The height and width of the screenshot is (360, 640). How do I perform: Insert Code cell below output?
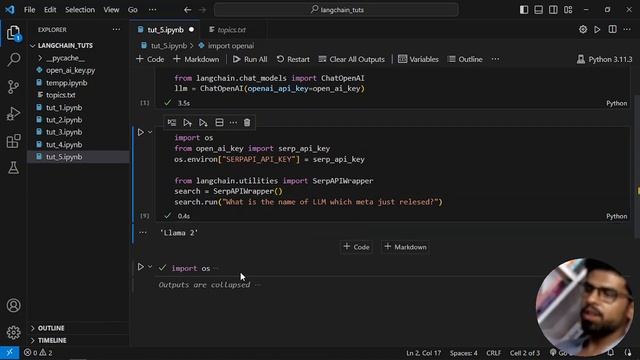pyautogui.click(x=356, y=247)
